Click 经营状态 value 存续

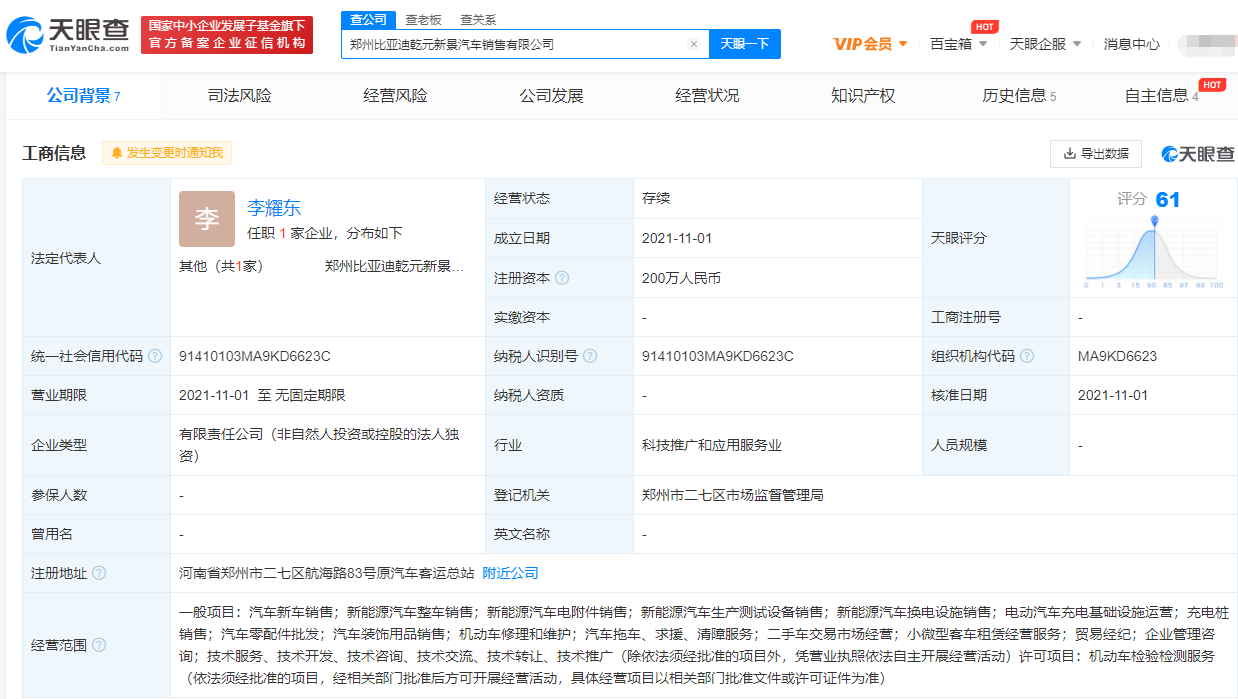pyautogui.click(x=656, y=199)
